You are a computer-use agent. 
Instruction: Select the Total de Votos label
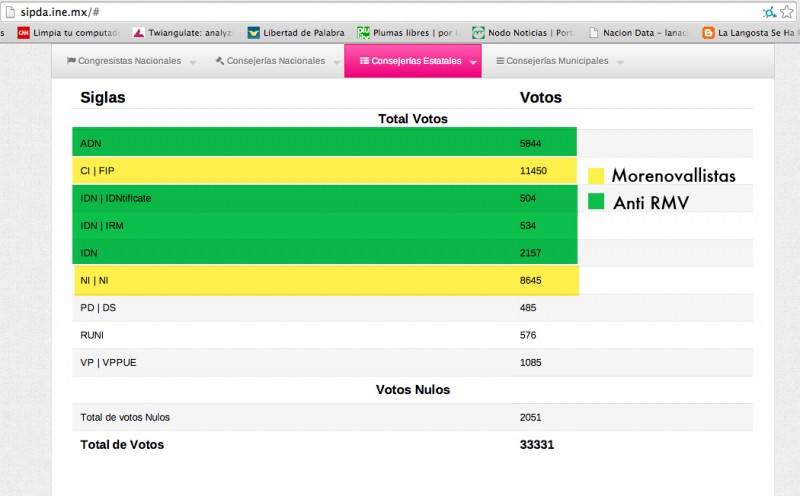(122, 445)
